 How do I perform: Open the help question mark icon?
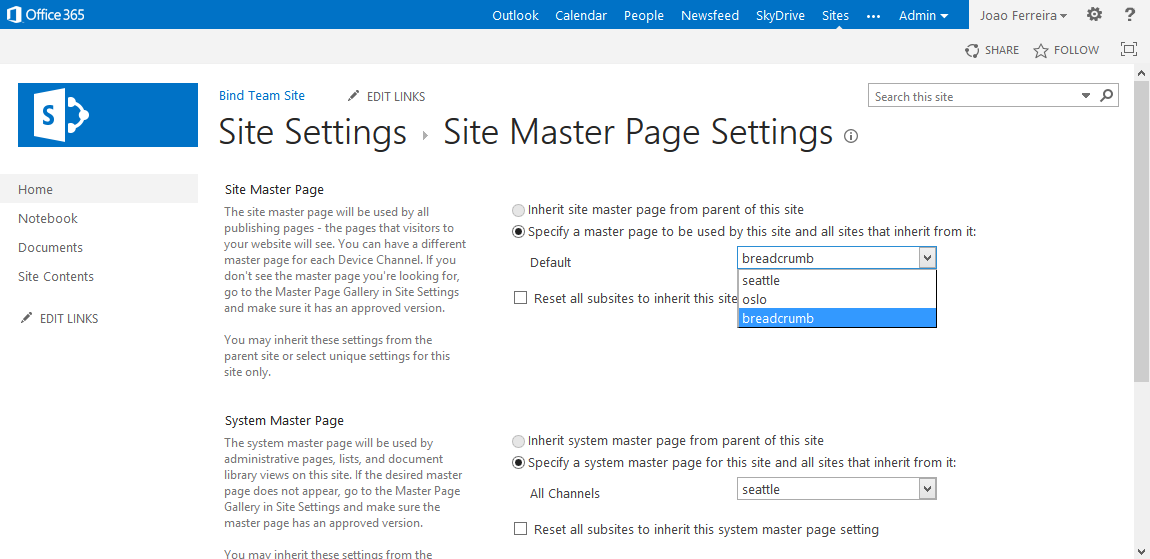(1129, 15)
